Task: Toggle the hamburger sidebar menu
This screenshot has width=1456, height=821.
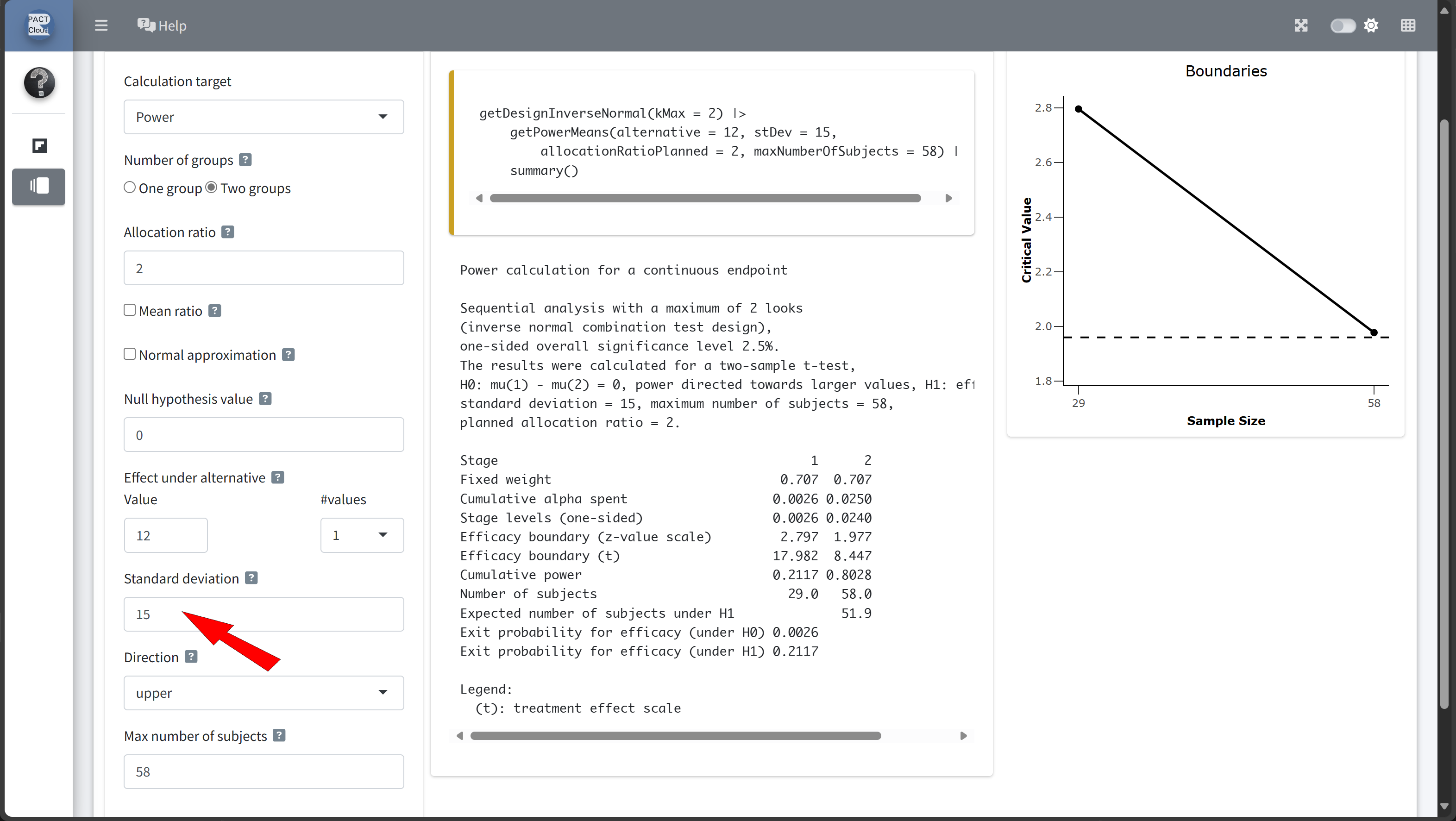Action: (x=101, y=25)
